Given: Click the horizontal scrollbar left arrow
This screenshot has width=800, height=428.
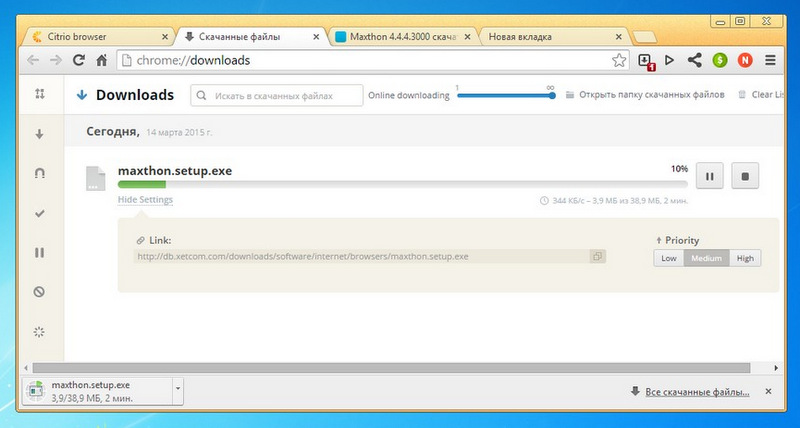Looking at the screenshot, I should (26, 368).
